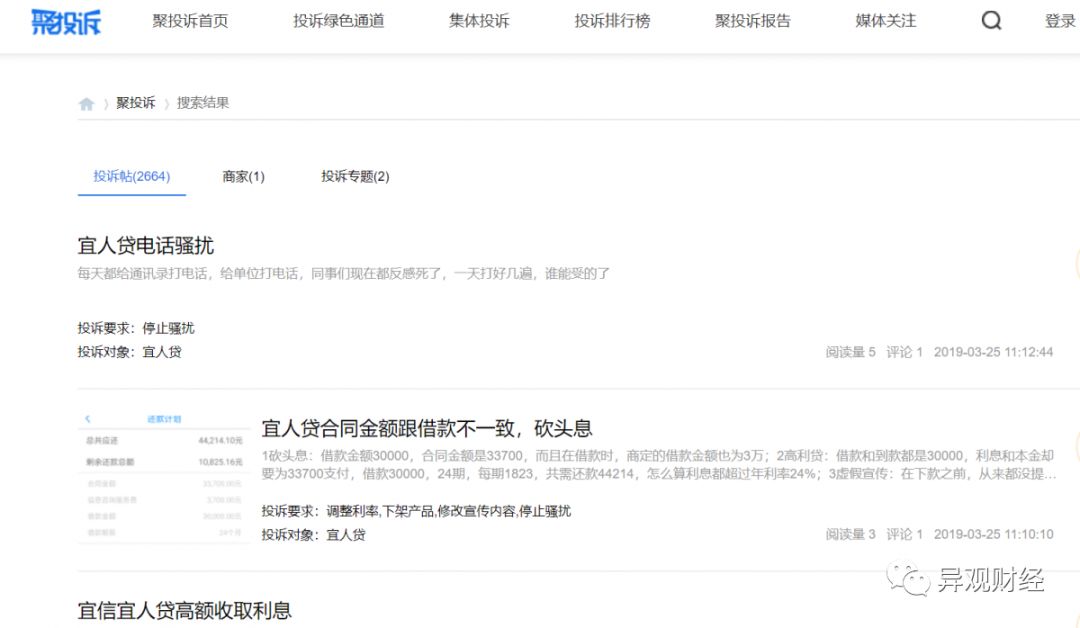Open 聚投诉报告 in the top menu
Image resolution: width=1080 pixels, height=628 pixels.
(x=752, y=21)
